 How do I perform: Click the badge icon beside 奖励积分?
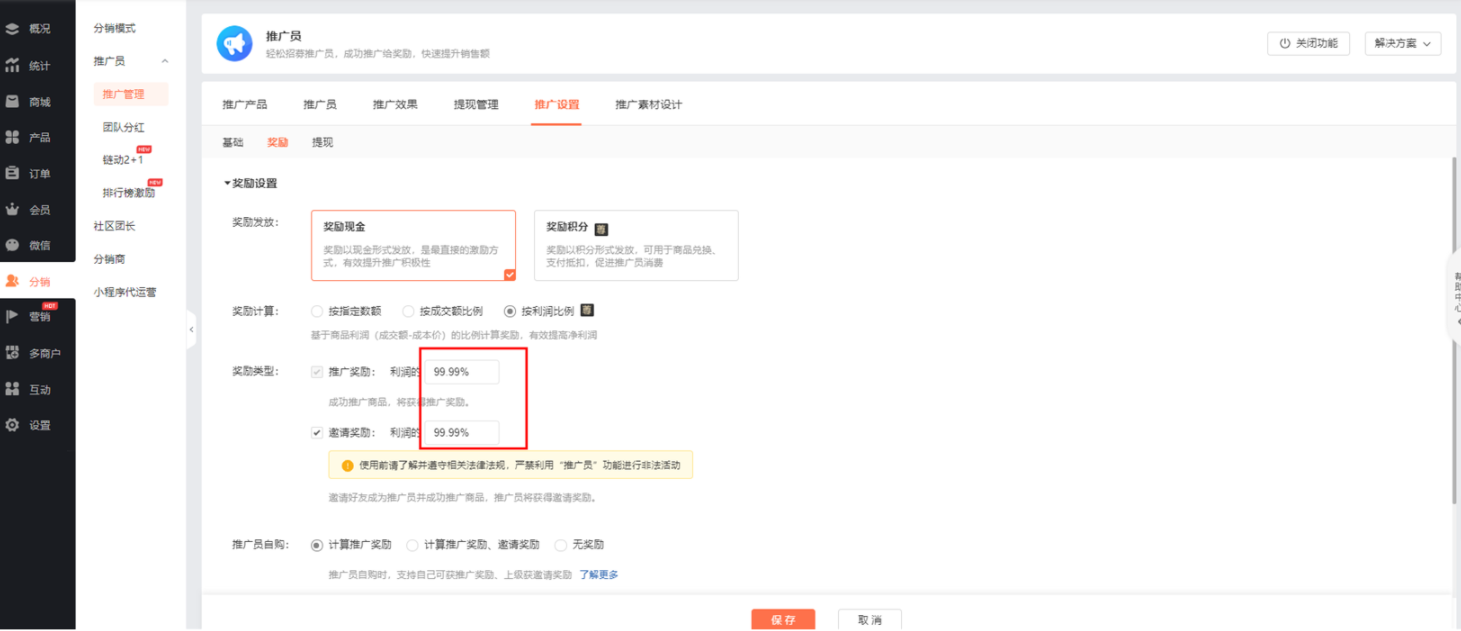[x=601, y=228]
